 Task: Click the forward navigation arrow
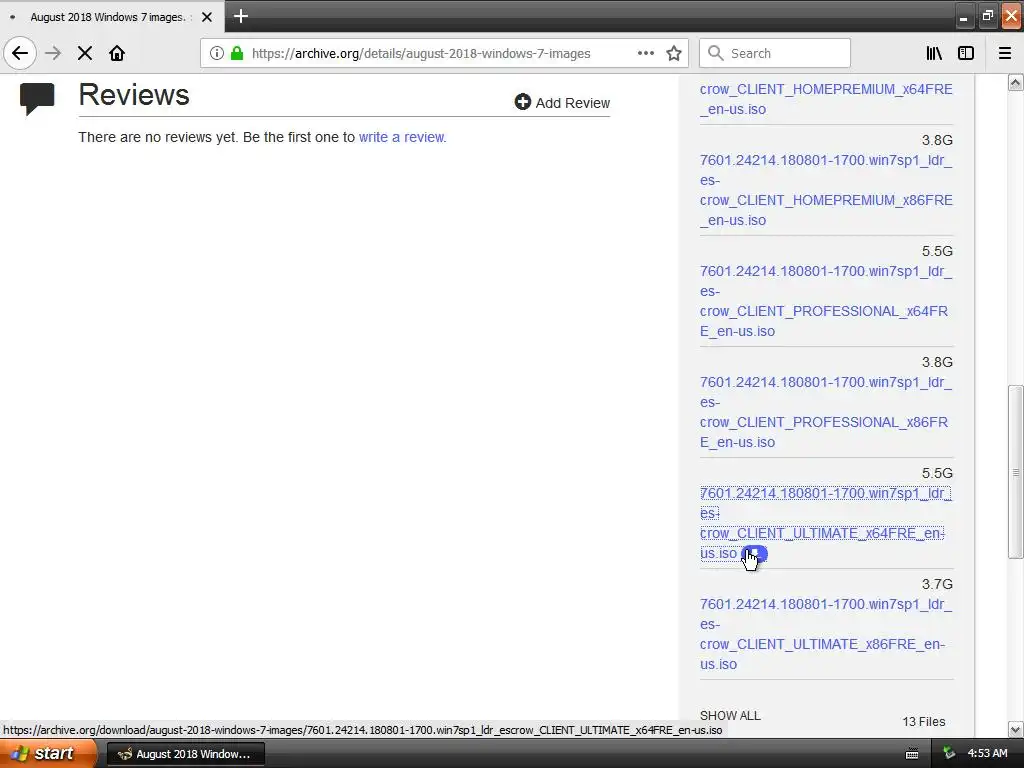53,53
